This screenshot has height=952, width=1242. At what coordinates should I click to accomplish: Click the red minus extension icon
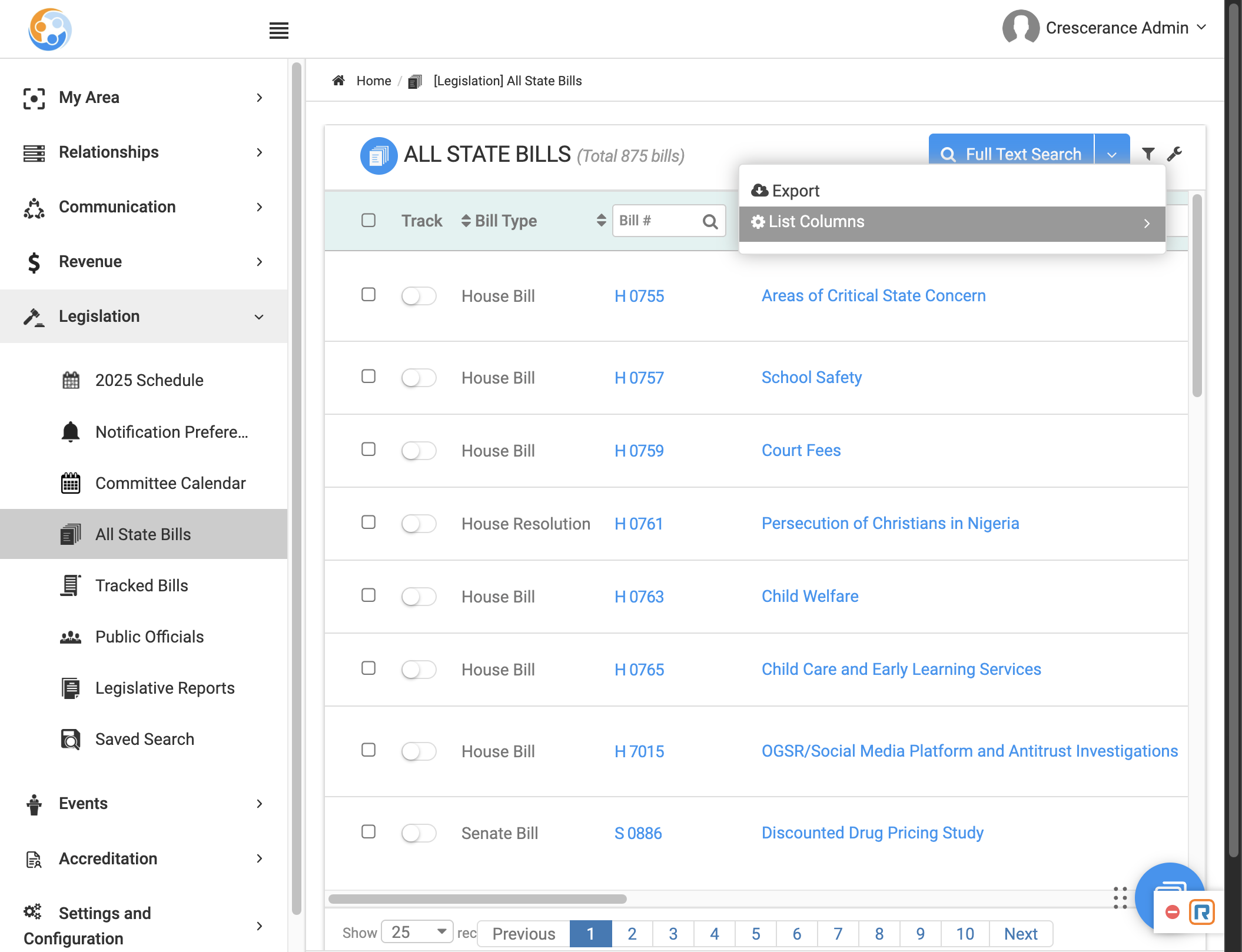pos(1172,912)
